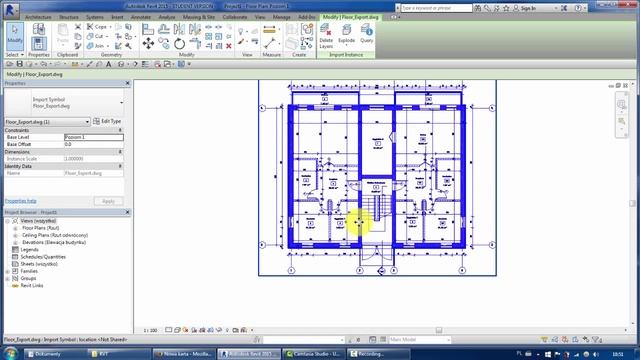The width and height of the screenshot is (640, 360).
Task: Click the Match Type Properties paintbrush icon
Action: coord(78,46)
